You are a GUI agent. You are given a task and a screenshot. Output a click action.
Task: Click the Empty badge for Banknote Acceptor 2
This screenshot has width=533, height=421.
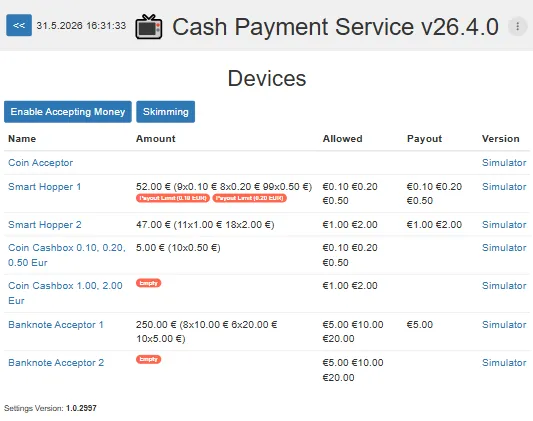[149, 359]
